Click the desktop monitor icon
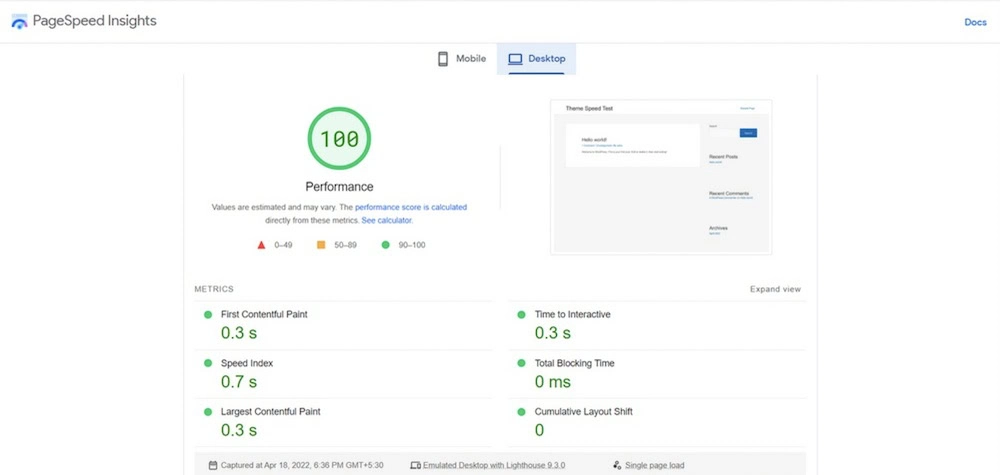 click(515, 59)
